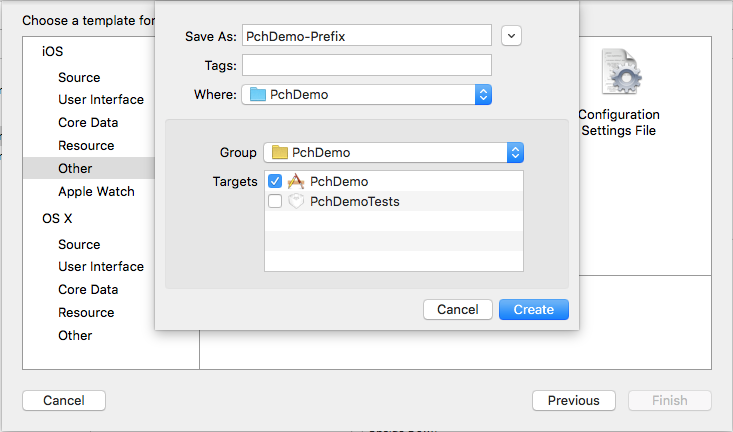
Task: Click the blue folder icon beside Where
Action: point(258,94)
